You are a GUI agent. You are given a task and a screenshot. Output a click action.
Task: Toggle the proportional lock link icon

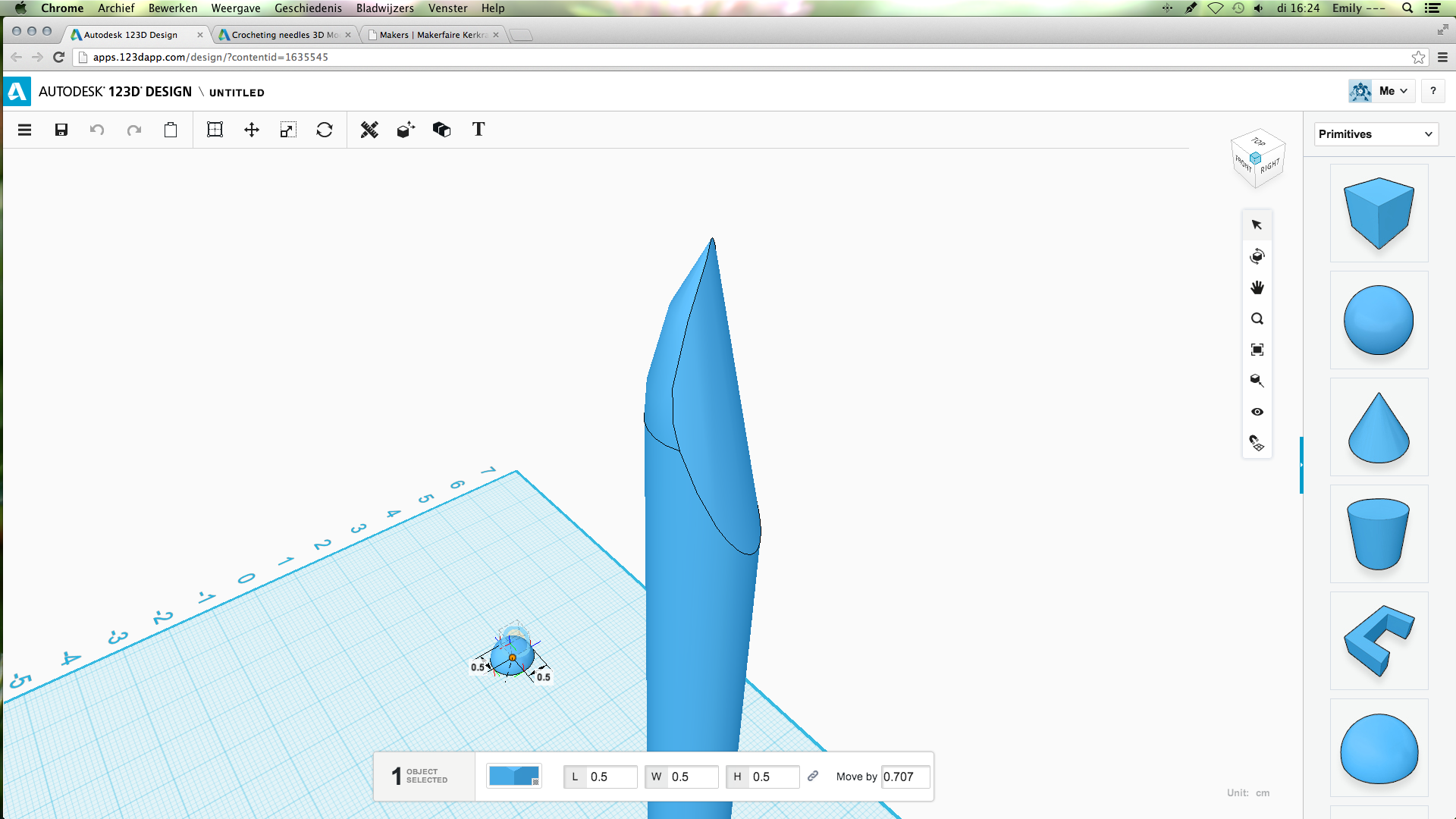(x=813, y=776)
